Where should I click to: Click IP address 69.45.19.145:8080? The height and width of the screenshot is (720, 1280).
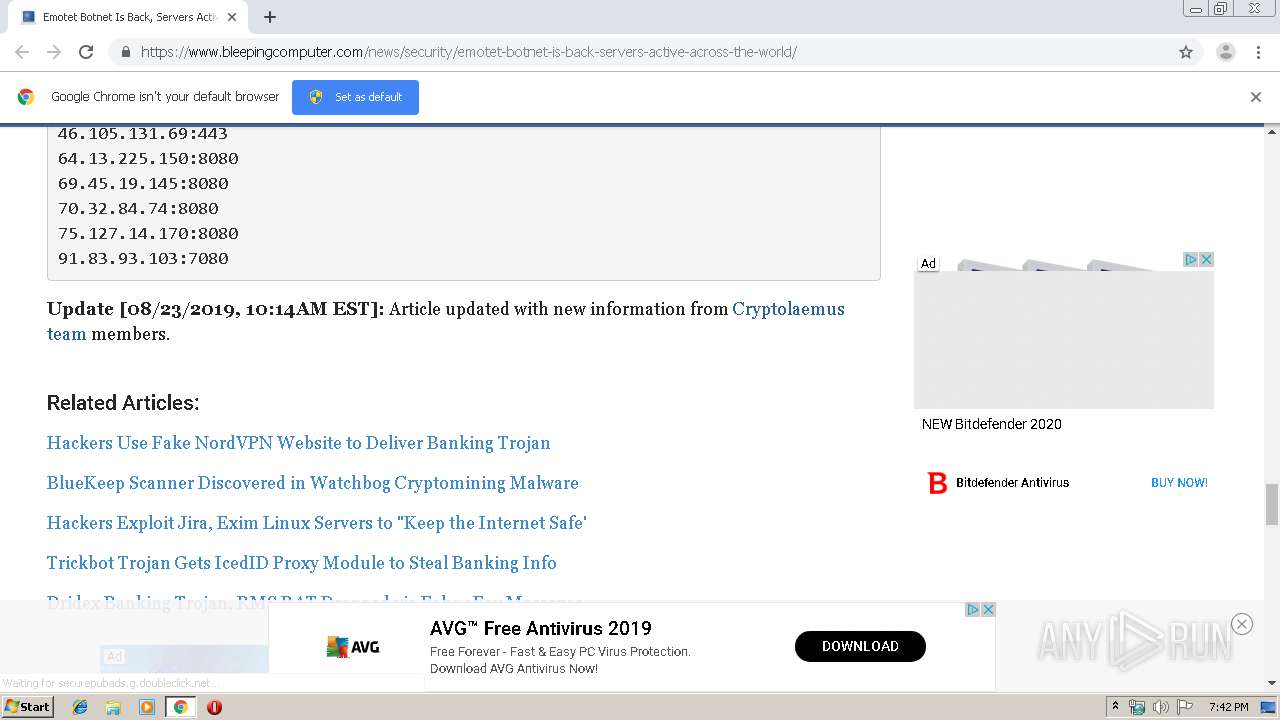coord(143,184)
